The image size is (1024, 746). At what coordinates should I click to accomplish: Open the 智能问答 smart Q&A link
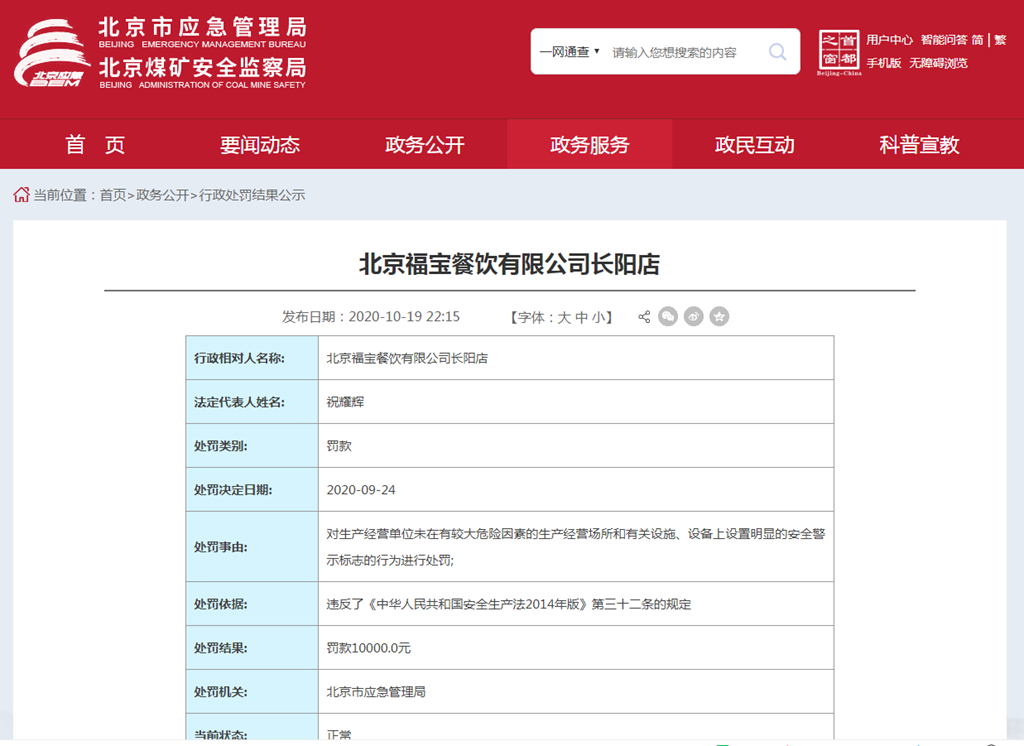click(944, 40)
